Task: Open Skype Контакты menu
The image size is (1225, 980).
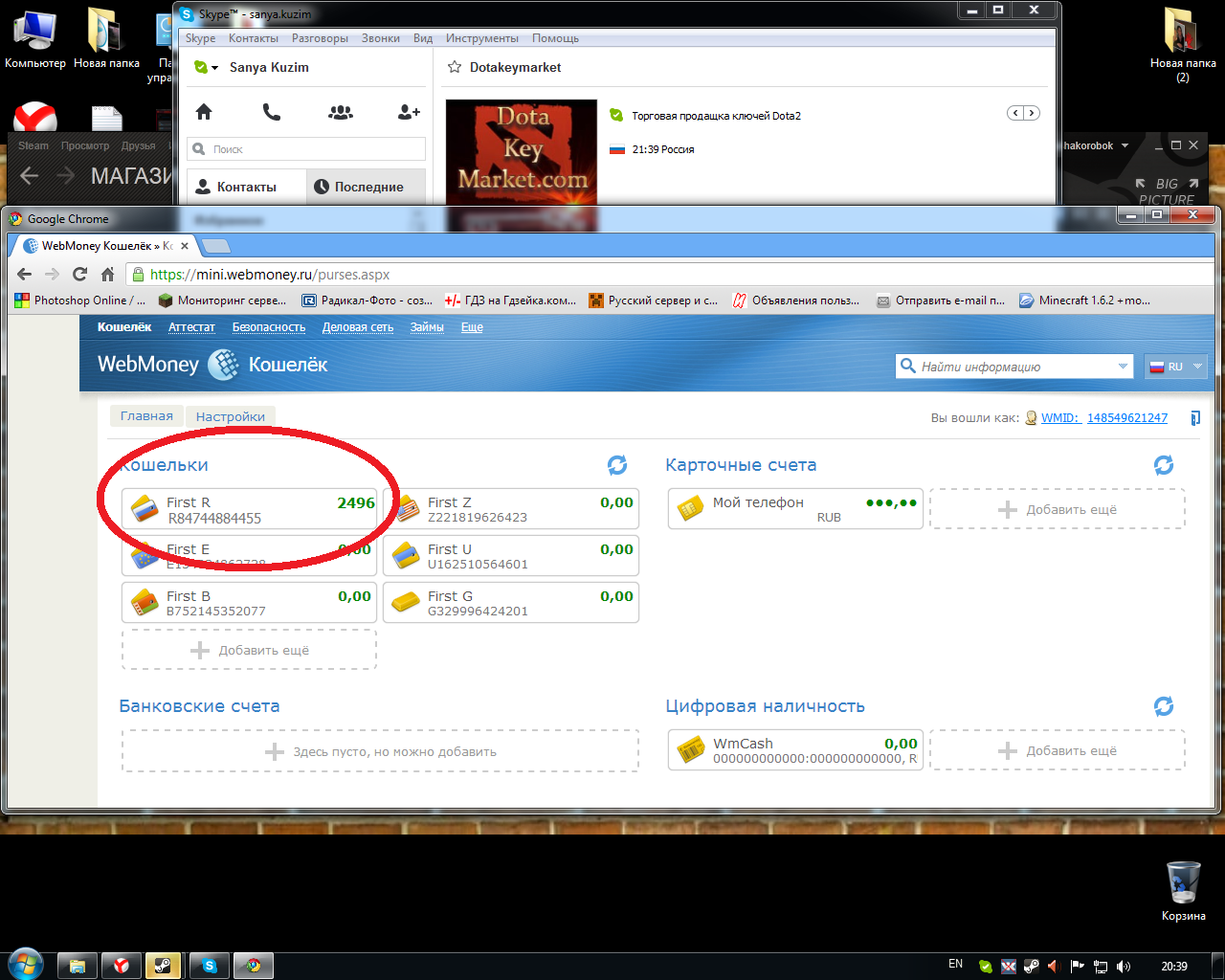Action: tap(254, 38)
